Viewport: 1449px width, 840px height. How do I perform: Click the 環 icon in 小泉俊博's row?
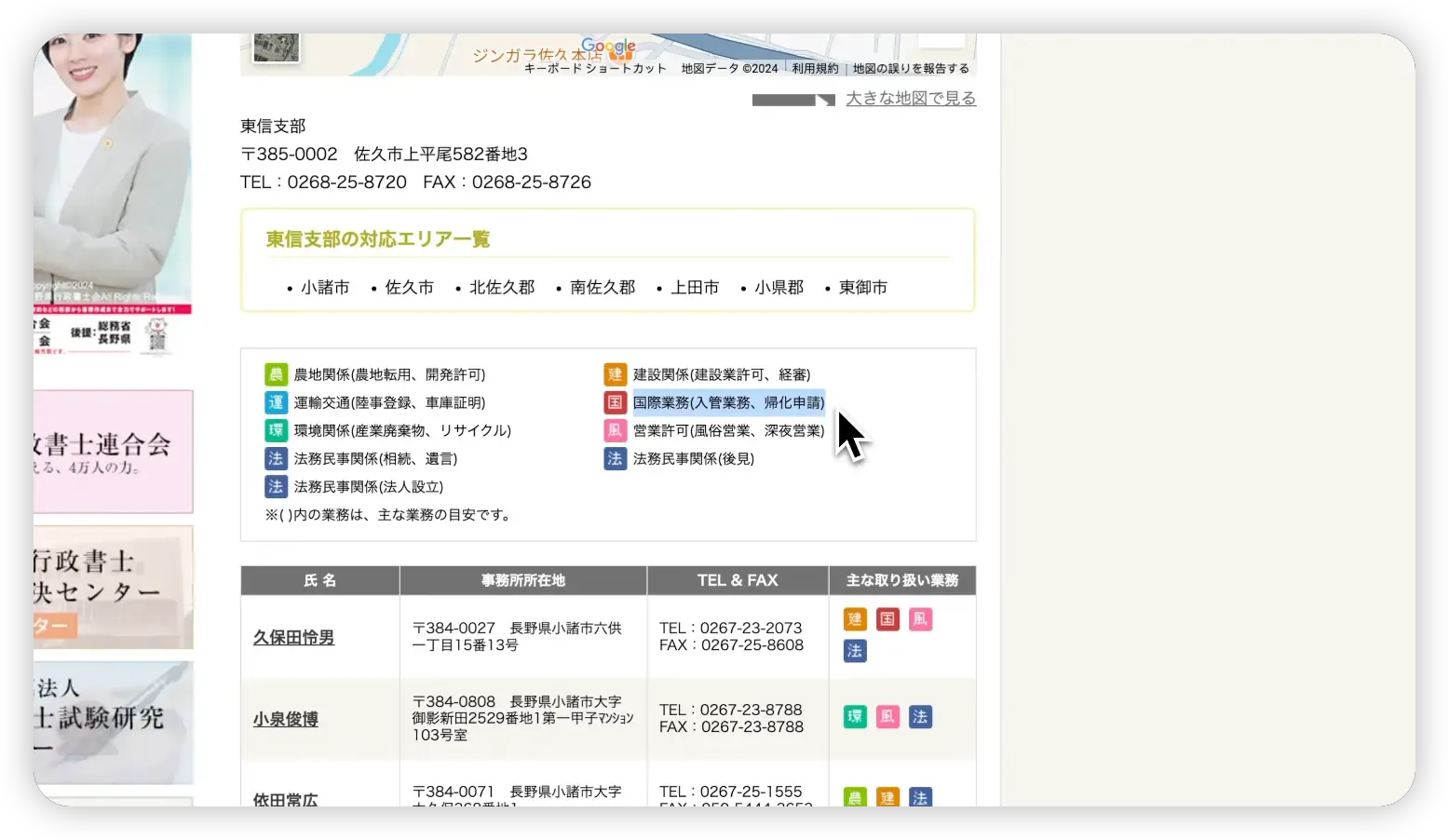pos(855,717)
